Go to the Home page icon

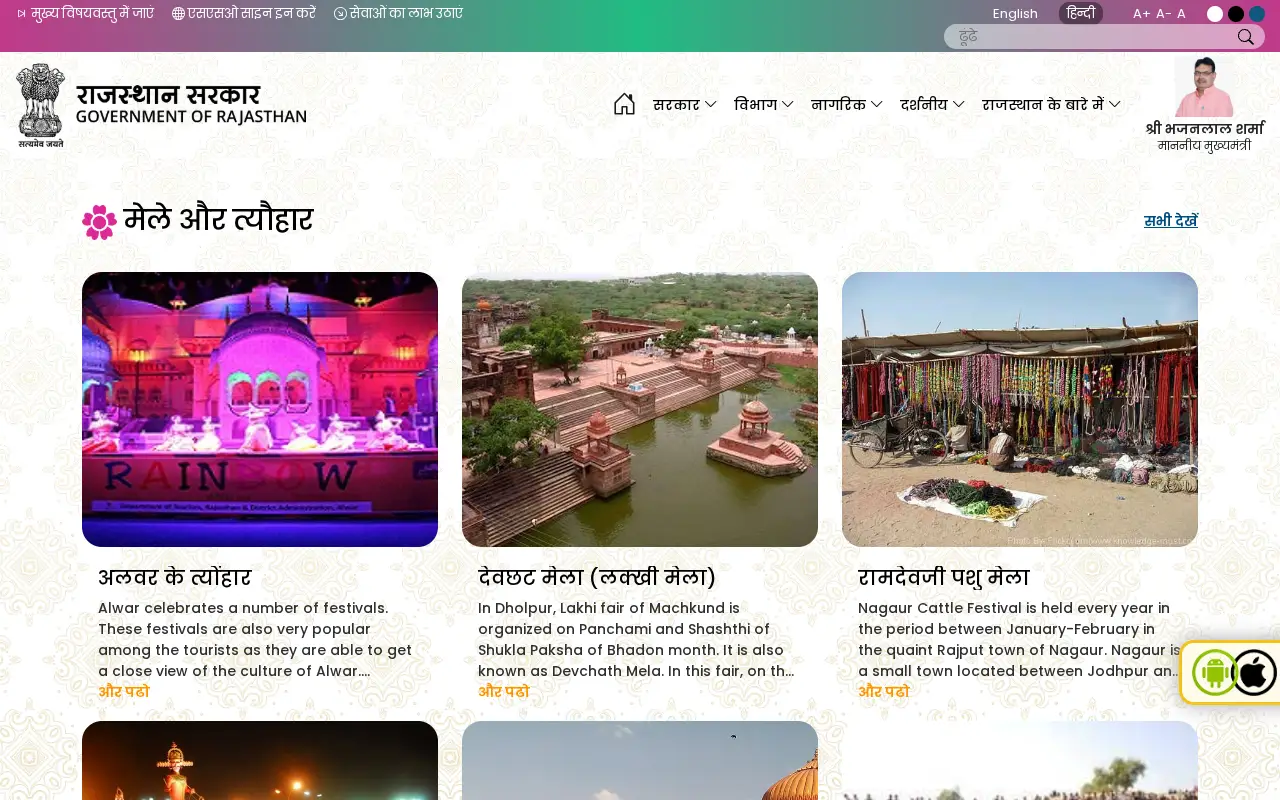click(x=624, y=104)
